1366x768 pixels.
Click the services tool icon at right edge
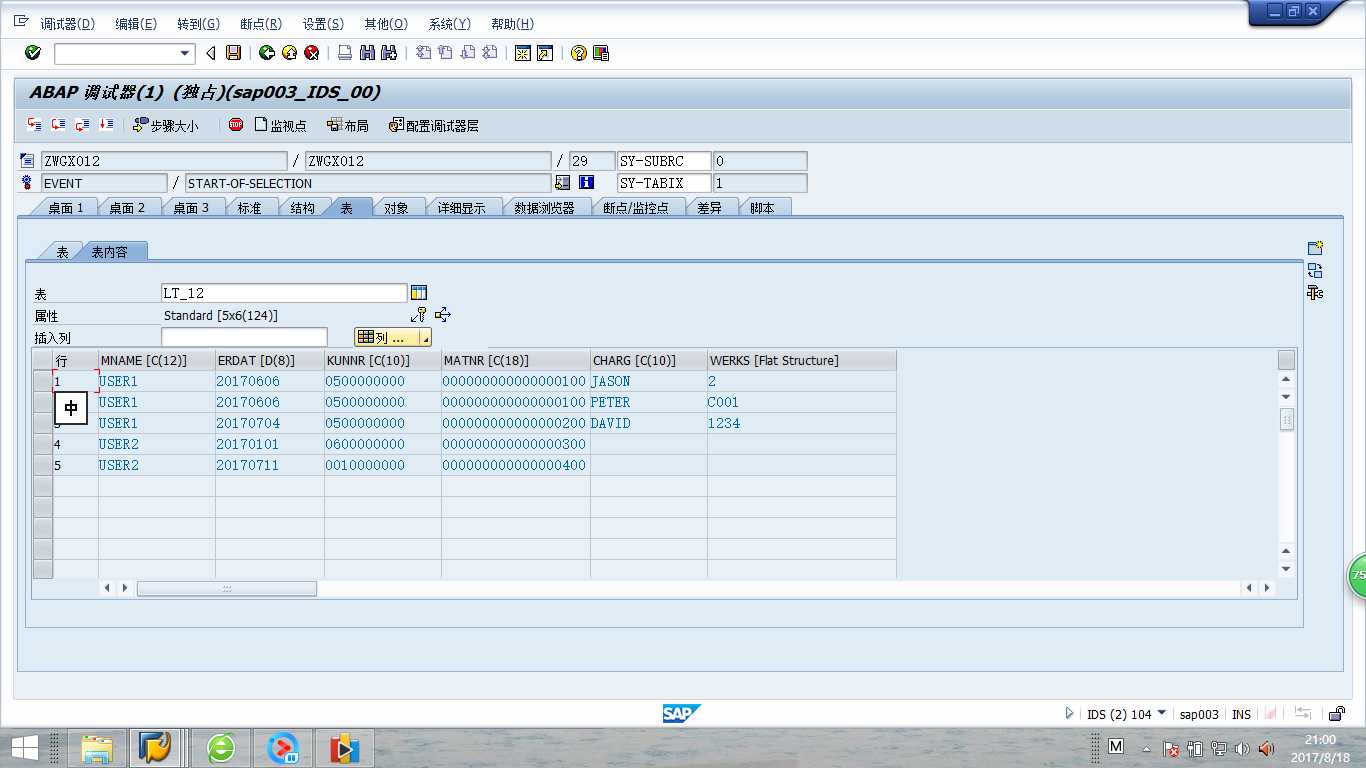[x=1315, y=292]
